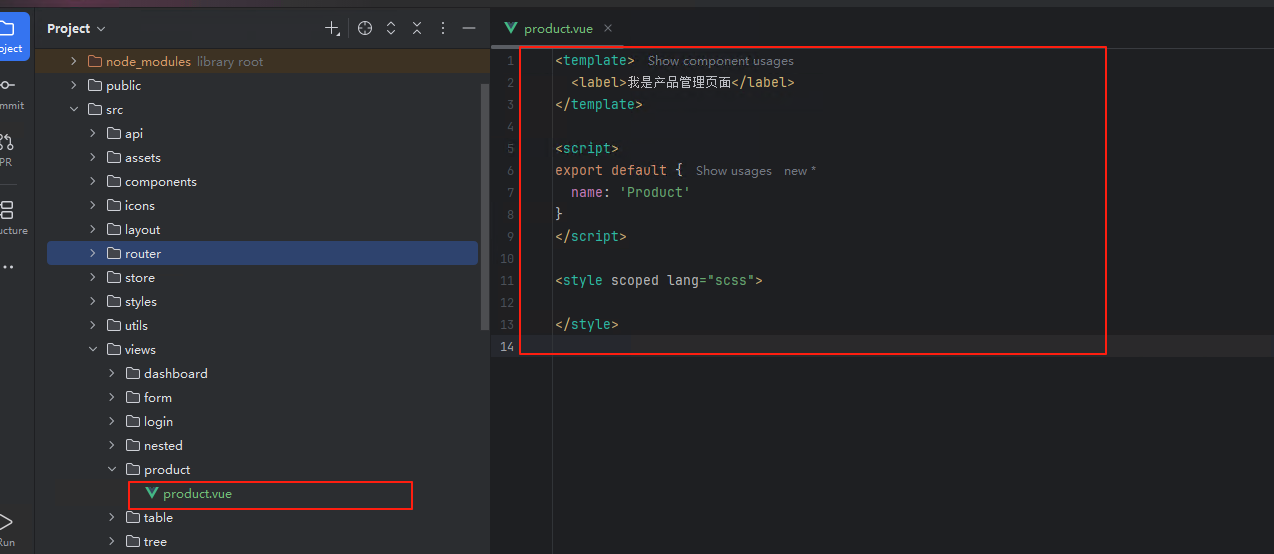
Task: Select the icons folder
Action: 262,206
